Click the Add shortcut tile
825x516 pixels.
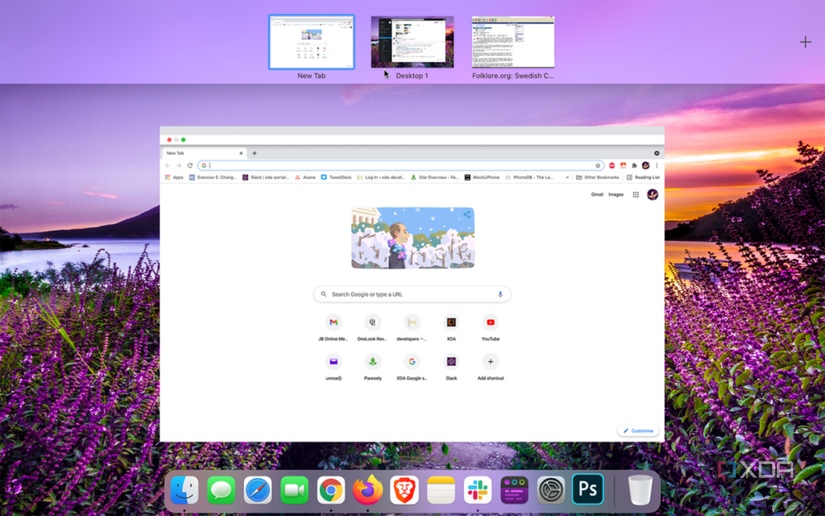[x=490, y=367]
